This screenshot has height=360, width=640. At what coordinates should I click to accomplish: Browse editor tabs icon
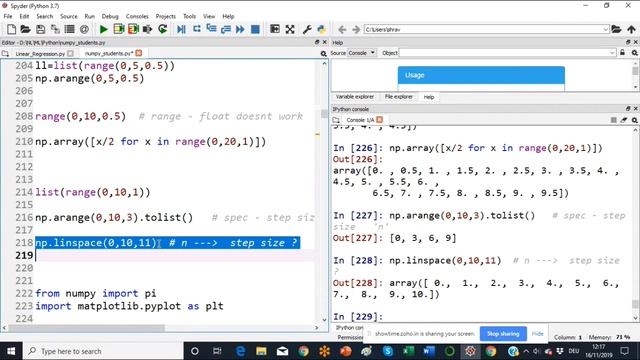pyautogui.click(x=5, y=53)
